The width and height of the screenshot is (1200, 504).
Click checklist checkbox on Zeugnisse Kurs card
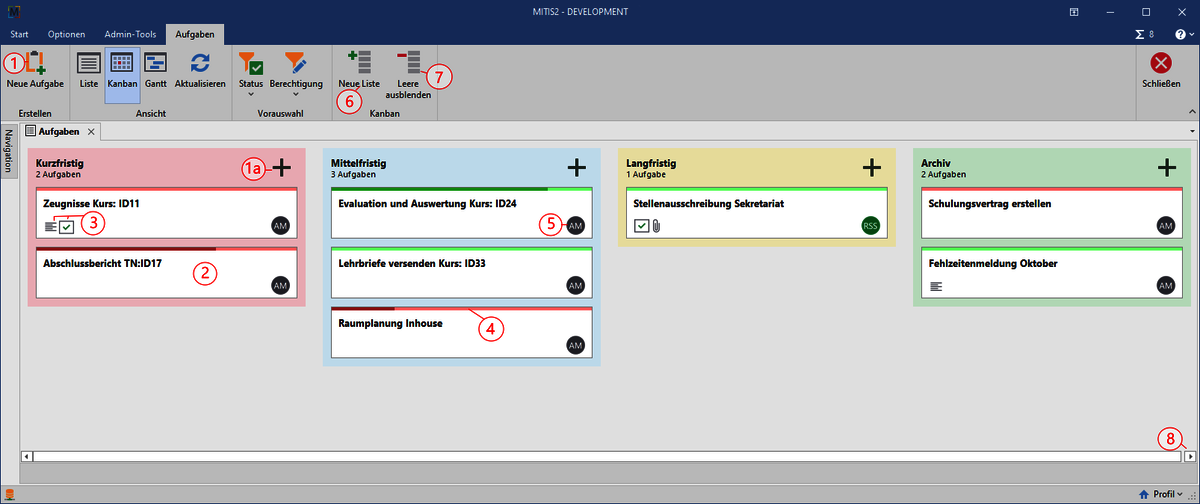pyautogui.click(x=66, y=227)
